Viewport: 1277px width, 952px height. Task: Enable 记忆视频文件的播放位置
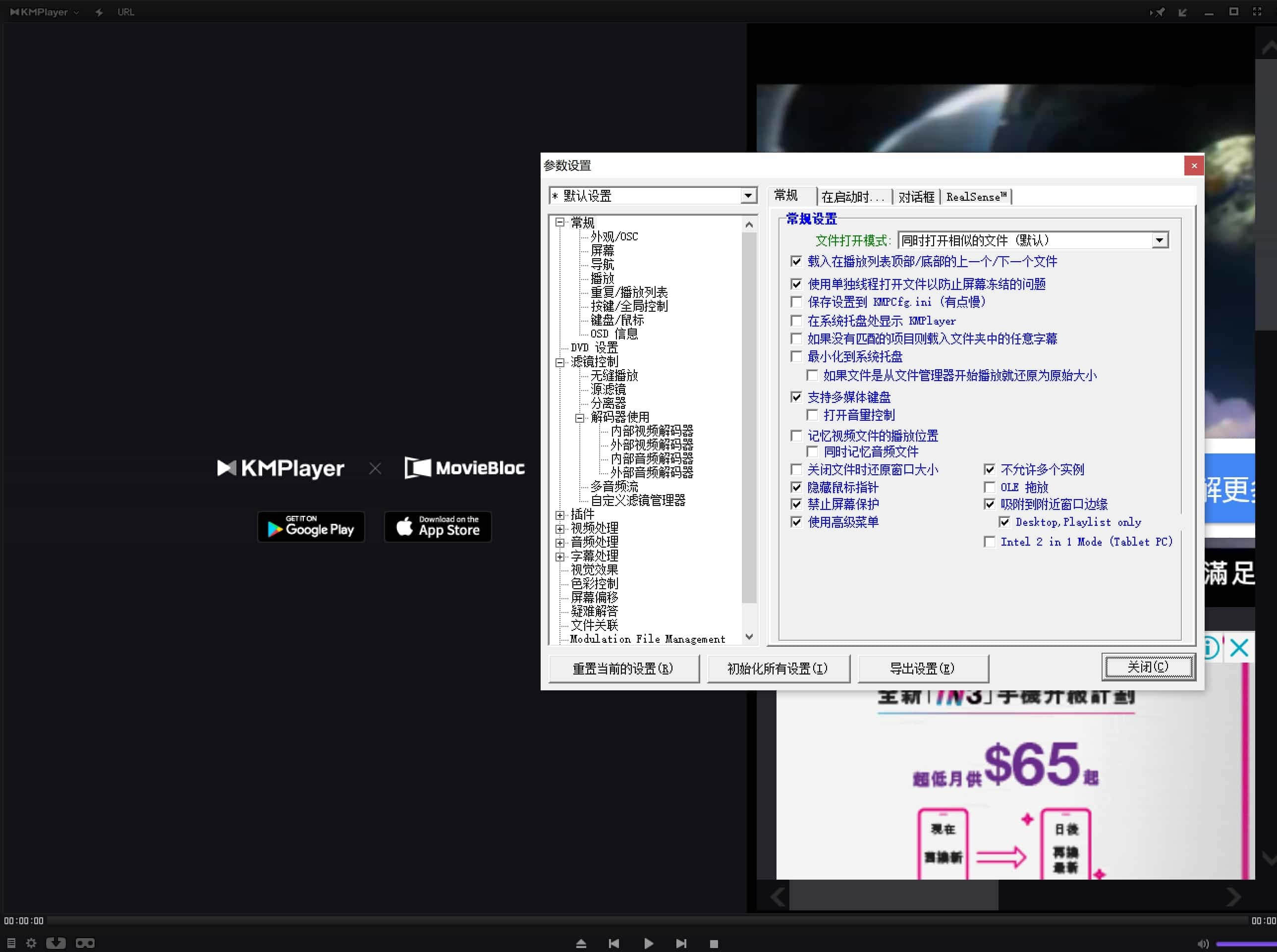(x=796, y=436)
